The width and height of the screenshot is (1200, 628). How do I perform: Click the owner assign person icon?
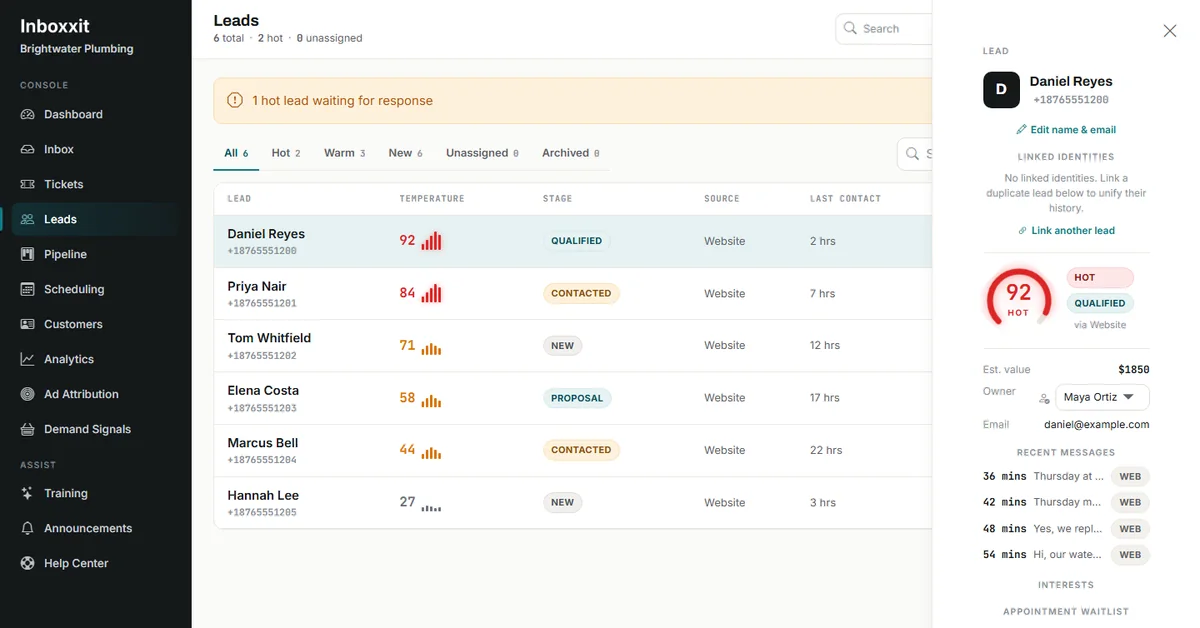[x=1044, y=398]
